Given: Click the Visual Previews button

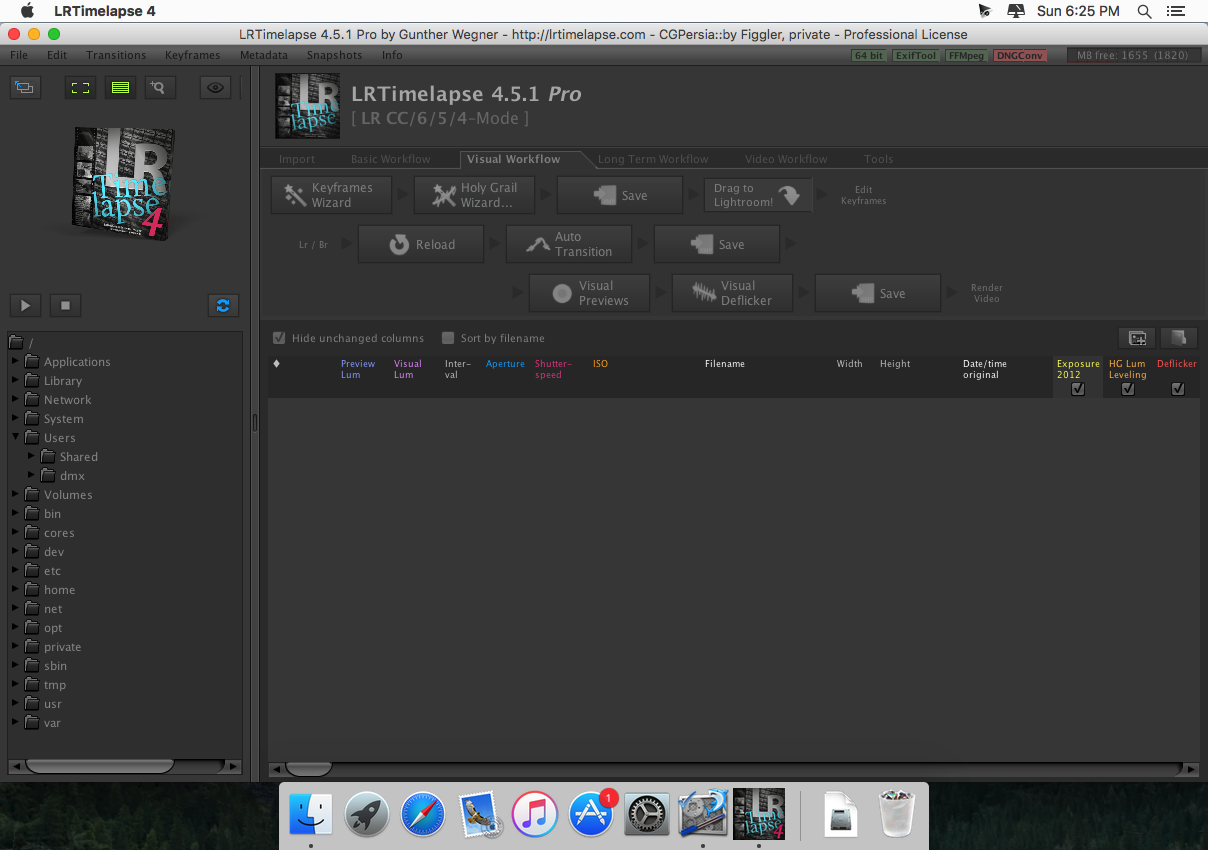Looking at the screenshot, I should click(x=588, y=293).
